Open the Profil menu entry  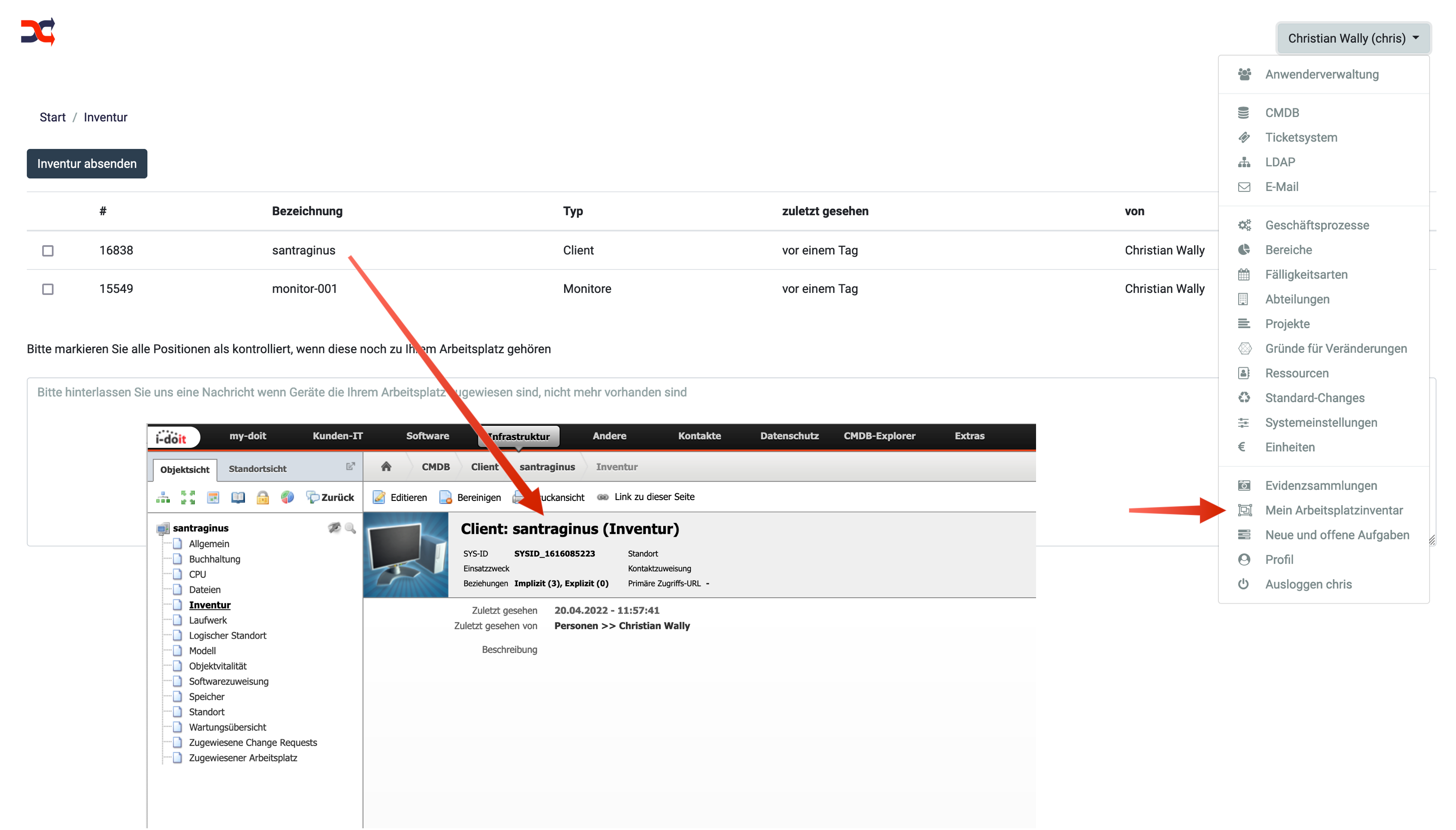[1278, 560]
